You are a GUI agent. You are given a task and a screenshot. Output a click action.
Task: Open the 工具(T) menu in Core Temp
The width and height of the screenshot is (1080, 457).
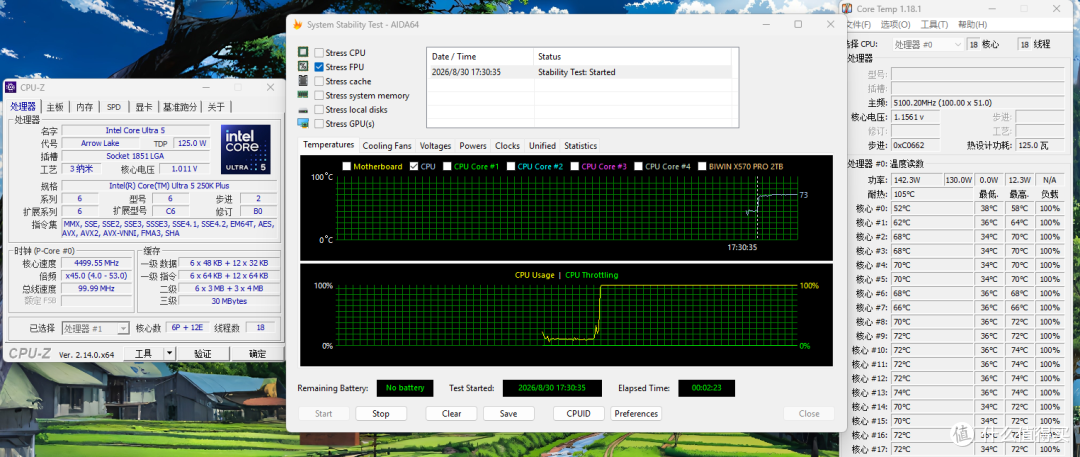click(934, 25)
